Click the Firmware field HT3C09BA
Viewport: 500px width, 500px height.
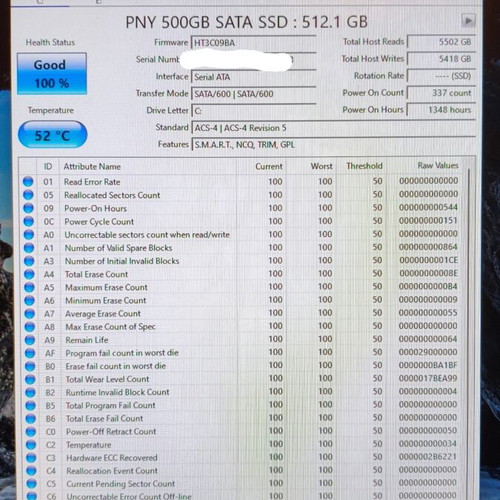[x=253, y=43]
